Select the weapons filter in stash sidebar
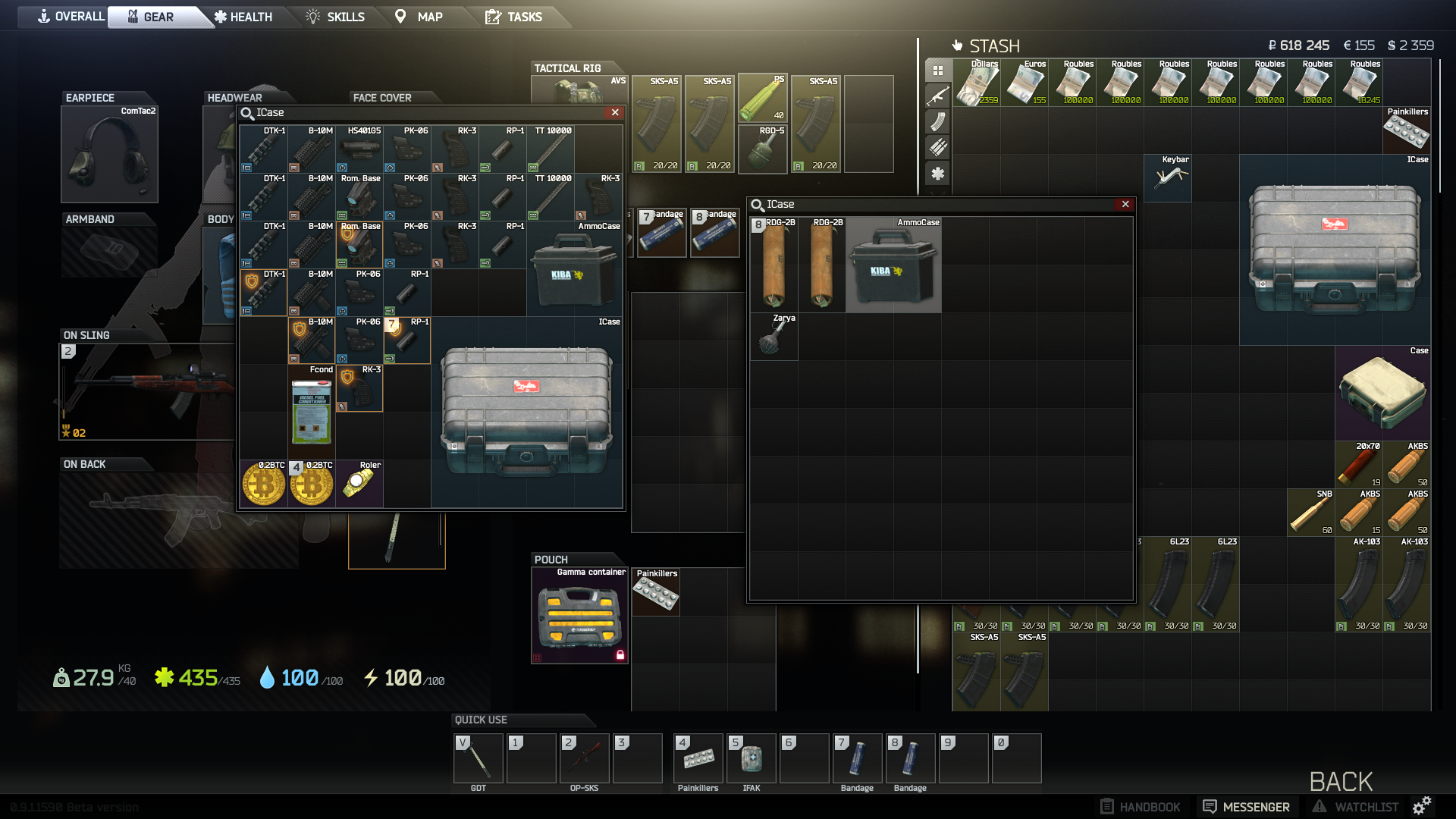This screenshot has width=1456, height=819. click(938, 97)
